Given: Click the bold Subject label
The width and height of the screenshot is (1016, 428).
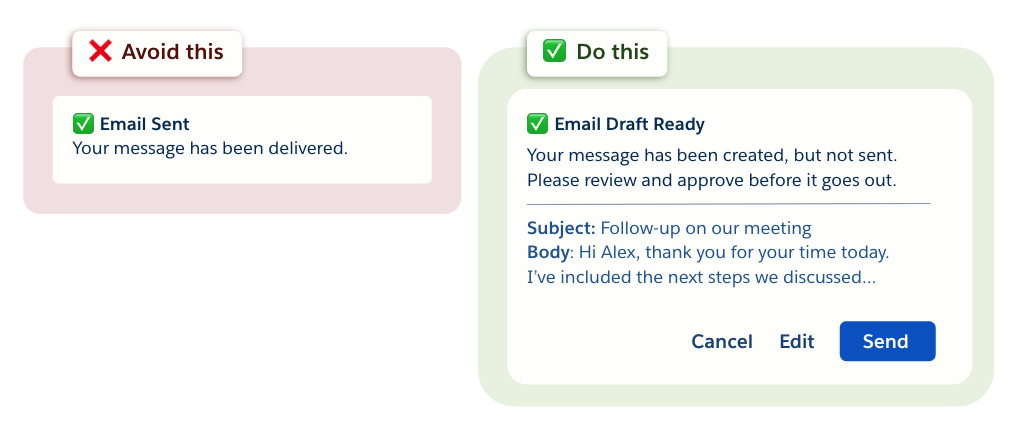Looking at the screenshot, I should 561,228.
